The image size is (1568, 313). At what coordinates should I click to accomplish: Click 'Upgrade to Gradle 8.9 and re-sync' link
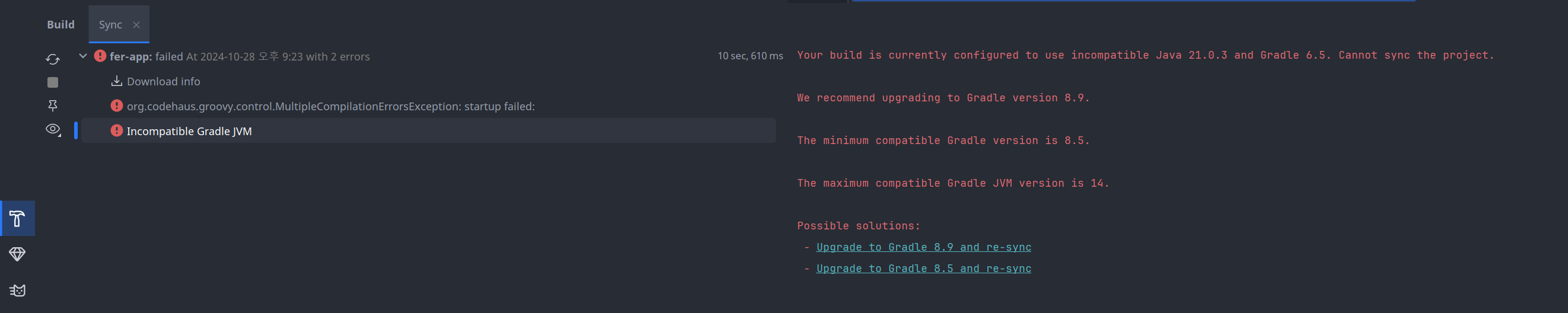coord(923,247)
